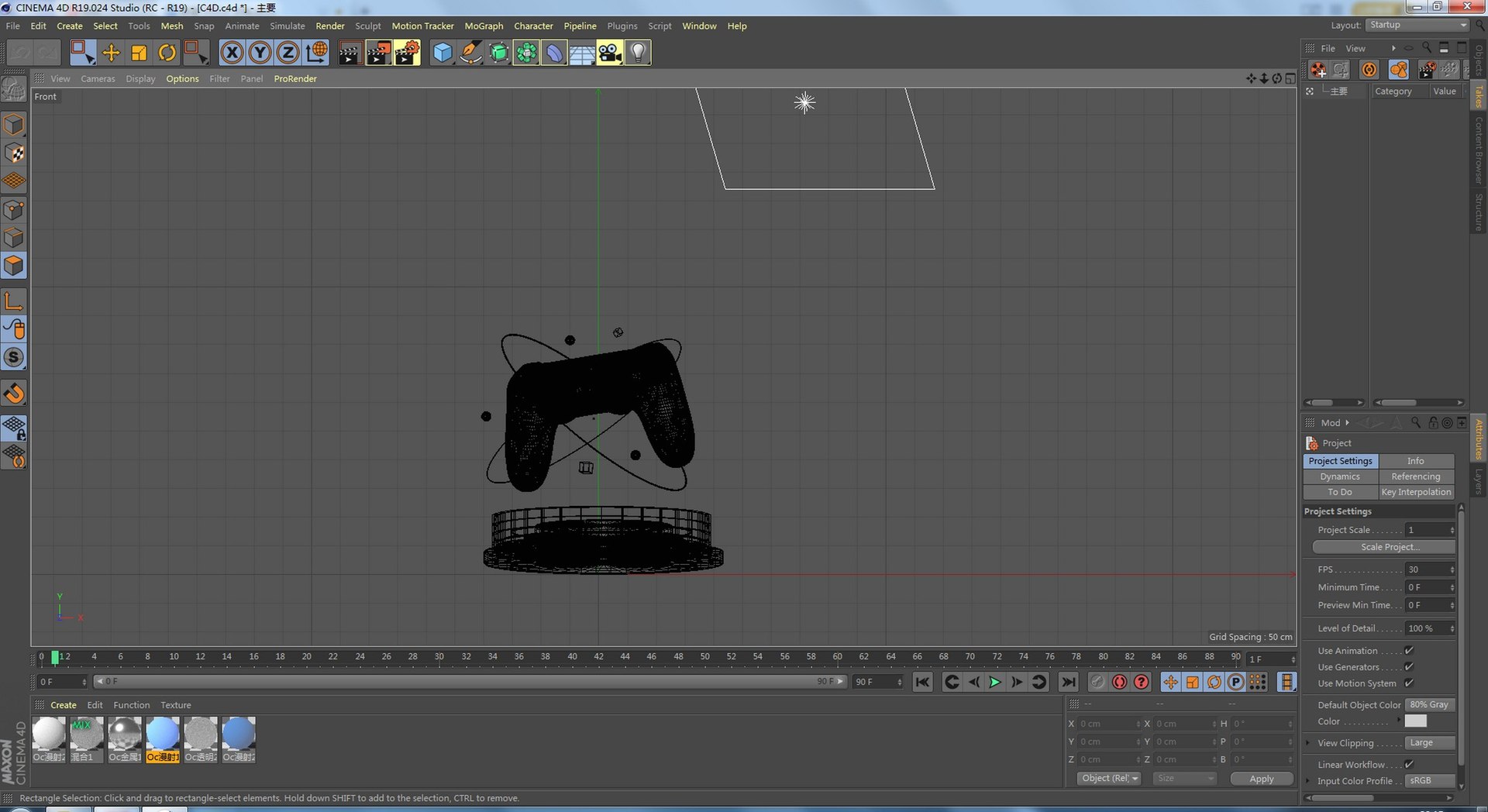Click the Render to Picture Viewer icon
The width and height of the screenshot is (1488, 812).
tap(378, 53)
